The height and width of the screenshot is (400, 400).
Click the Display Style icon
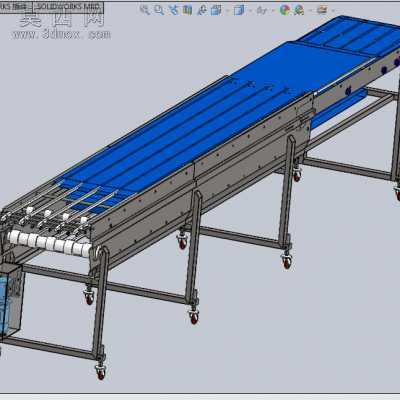pos(239,10)
